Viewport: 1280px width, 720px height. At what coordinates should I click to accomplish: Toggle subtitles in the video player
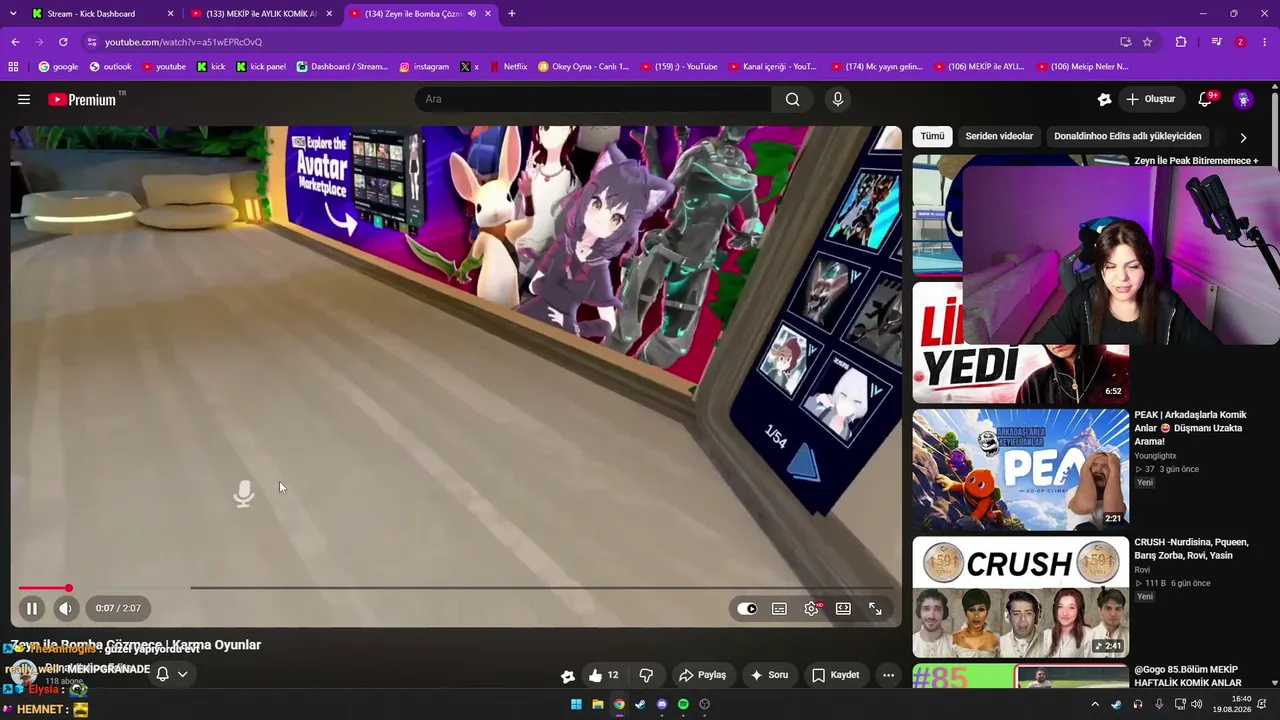click(x=779, y=608)
